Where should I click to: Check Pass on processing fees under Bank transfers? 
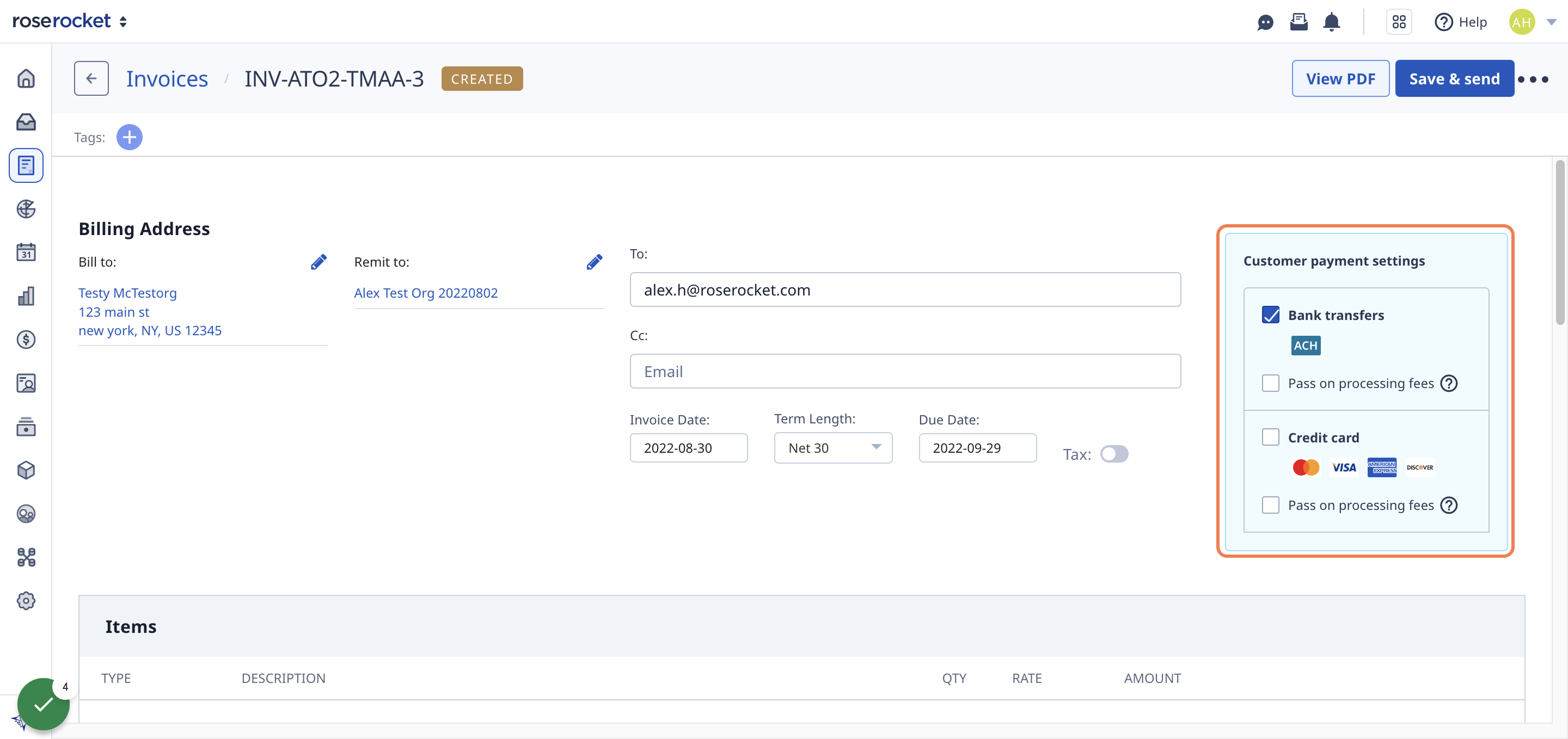(x=1270, y=383)
